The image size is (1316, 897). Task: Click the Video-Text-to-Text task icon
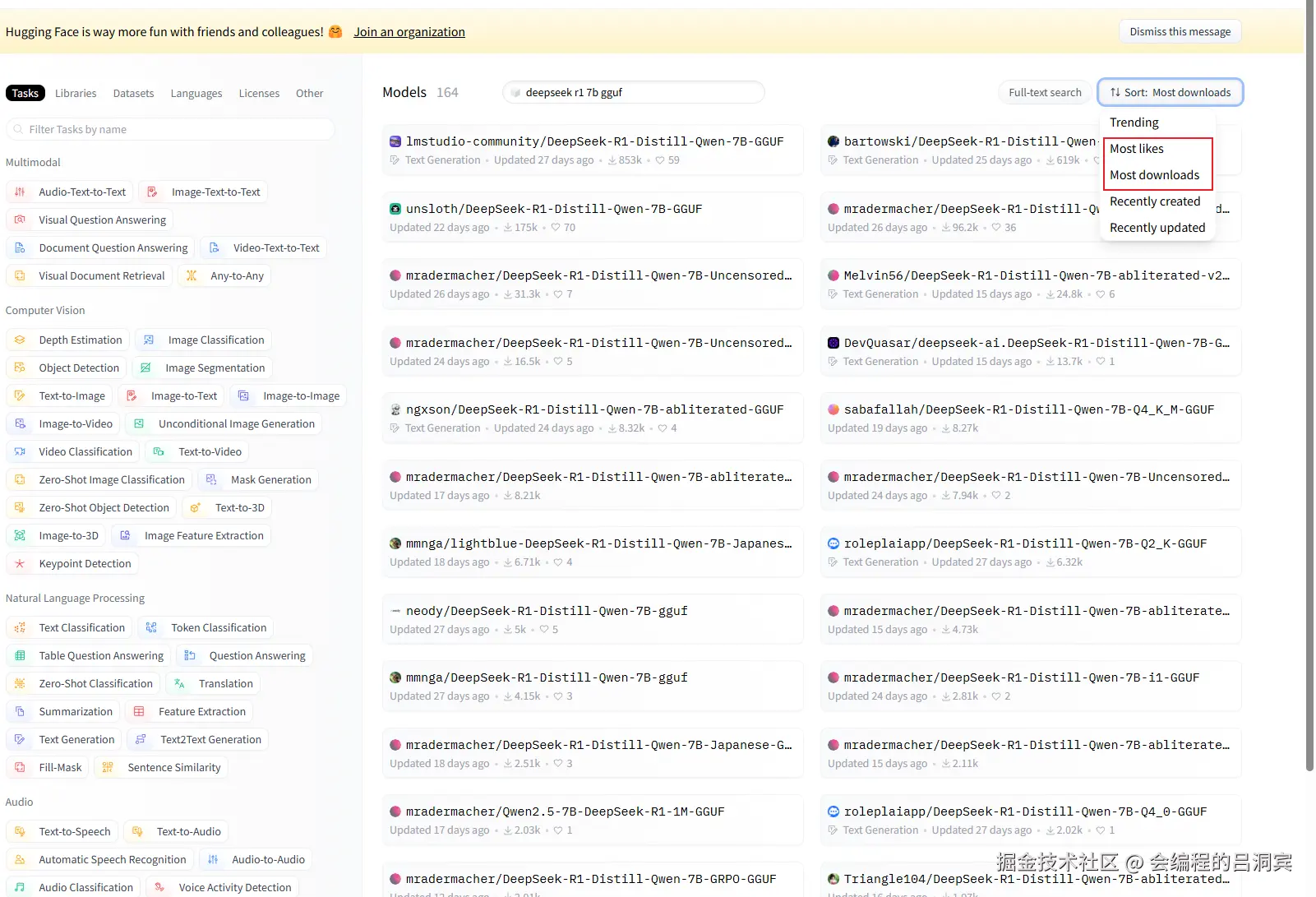coord(215,248)
